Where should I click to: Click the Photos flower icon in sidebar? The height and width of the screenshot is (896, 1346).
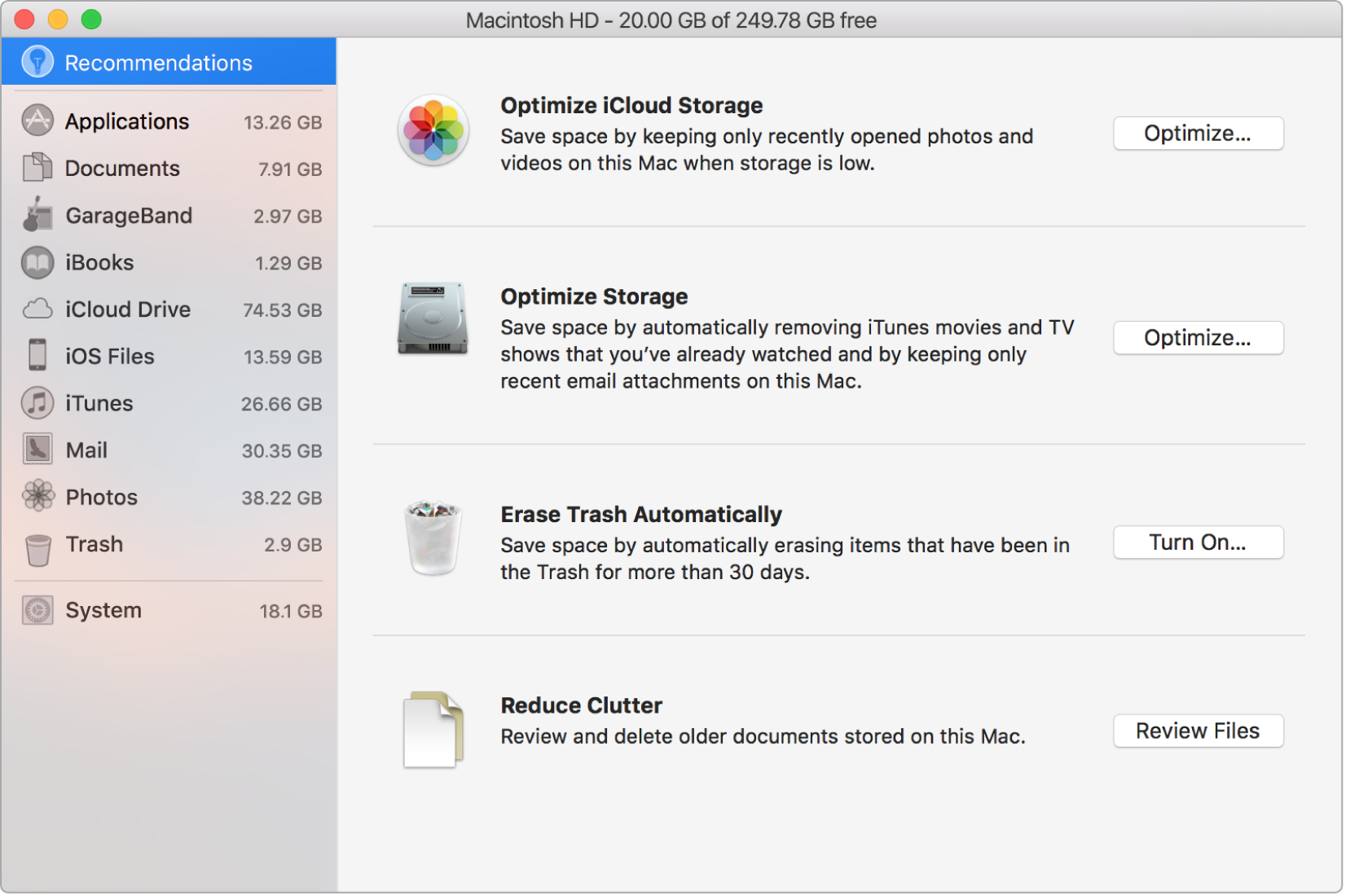38,496
